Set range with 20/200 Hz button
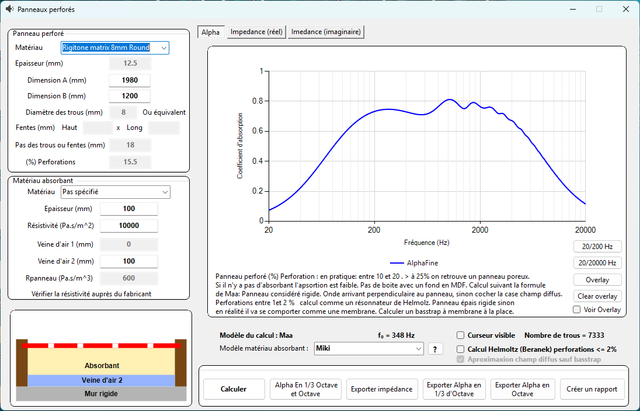This screenshot has width=640, height=411. pyautogui.click(x=597, y=247)
